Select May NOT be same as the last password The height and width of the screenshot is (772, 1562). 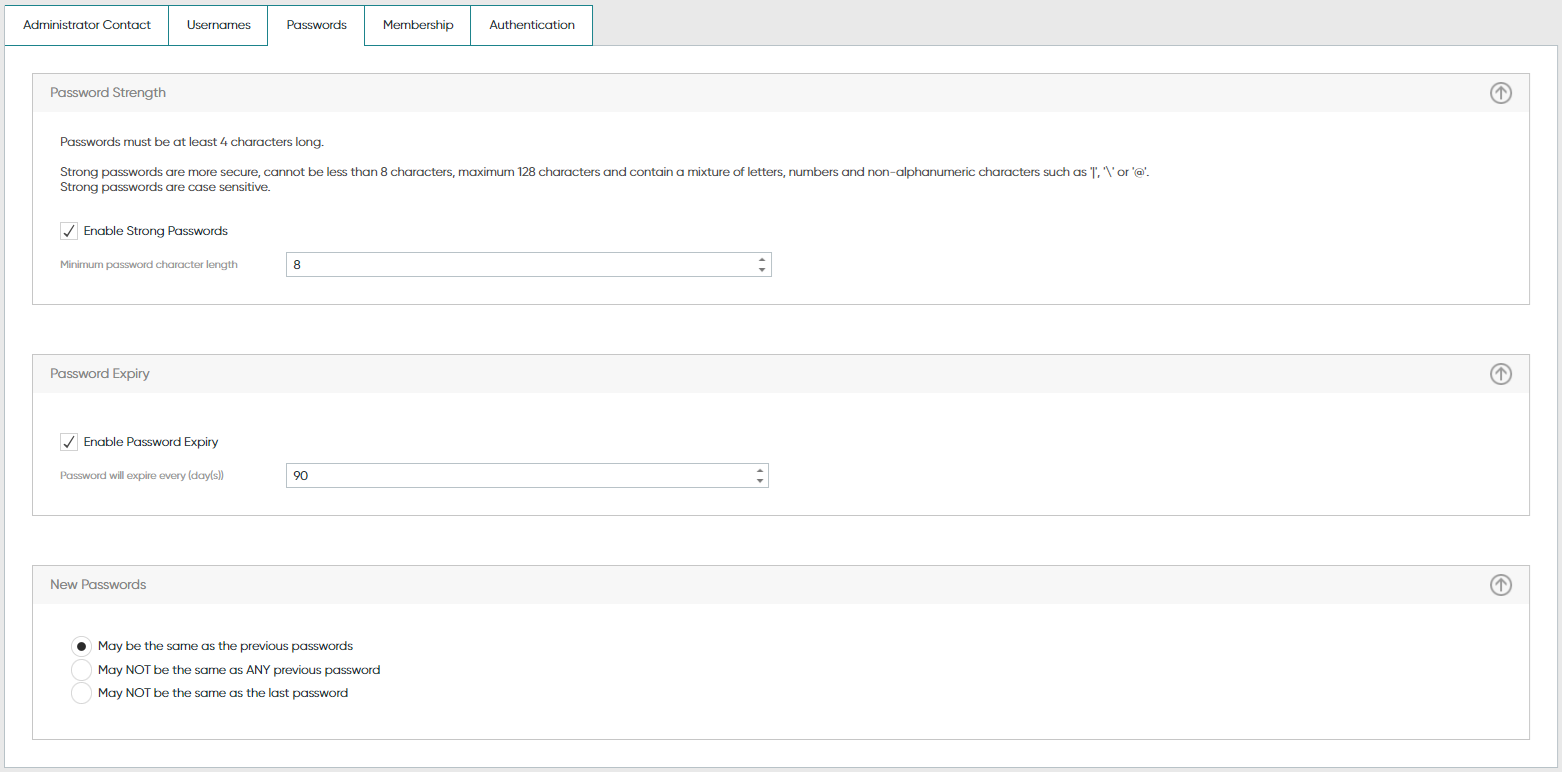[81, 692]
